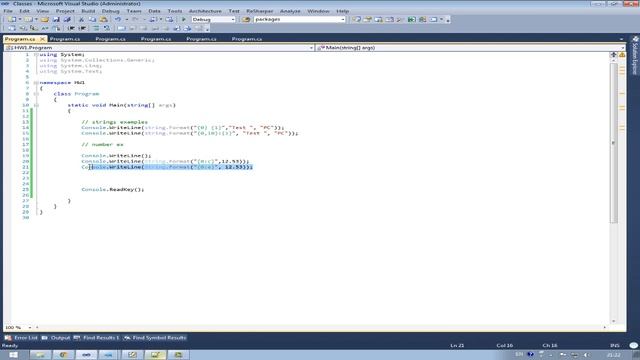The width and height of the screenshot is (640, 360).
Task: Close the active Program.cs tab
Action: pos(42,39)
